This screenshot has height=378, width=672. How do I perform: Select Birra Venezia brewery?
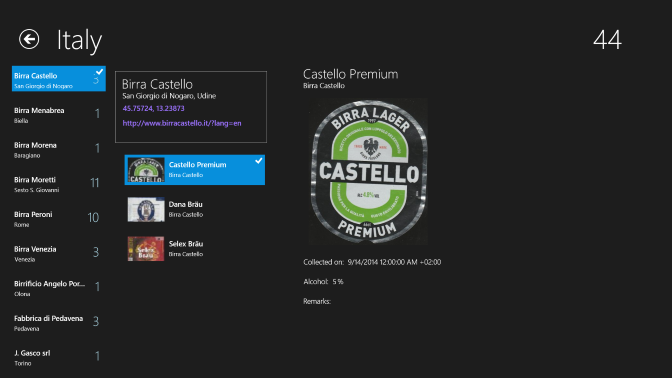coord(59,254)
